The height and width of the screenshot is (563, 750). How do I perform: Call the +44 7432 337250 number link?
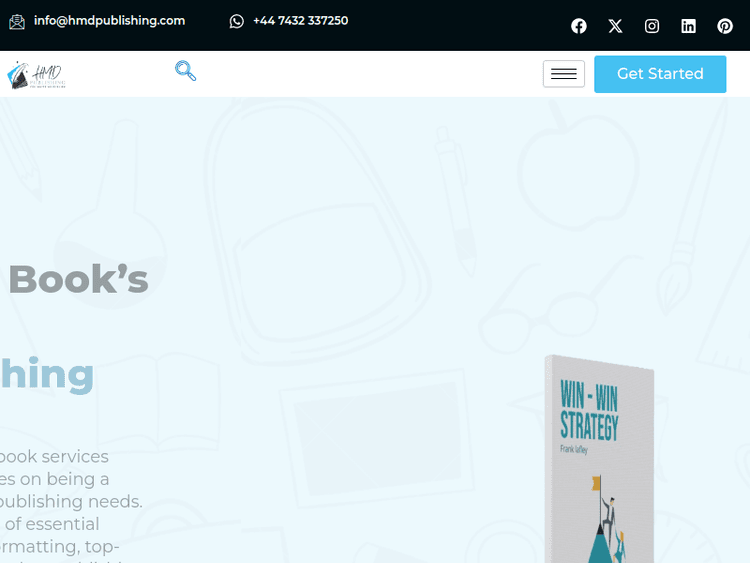click(x=300, y=21)
